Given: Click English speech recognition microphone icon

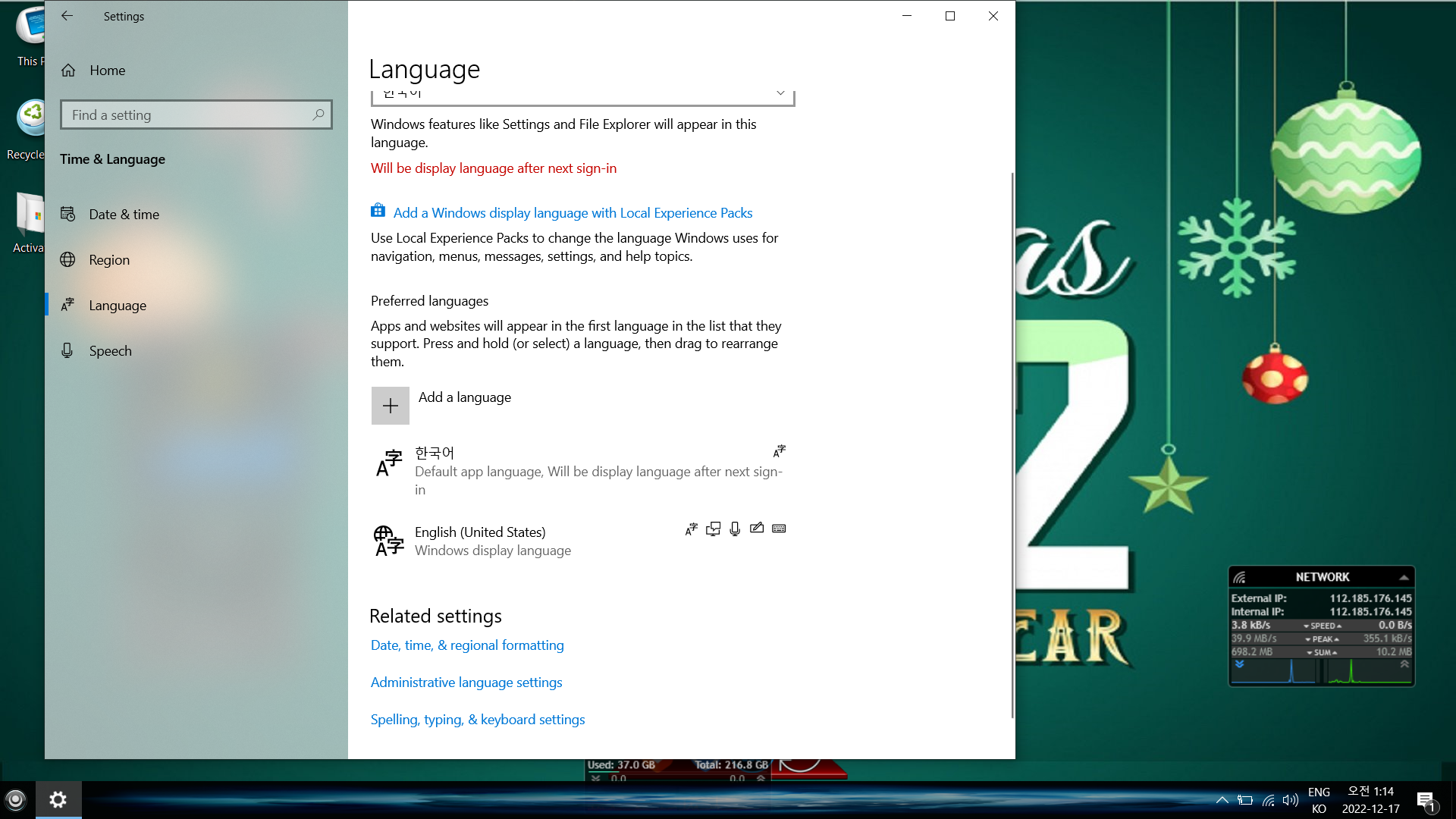Looking at the screenshot, I should tap(735, 529).
